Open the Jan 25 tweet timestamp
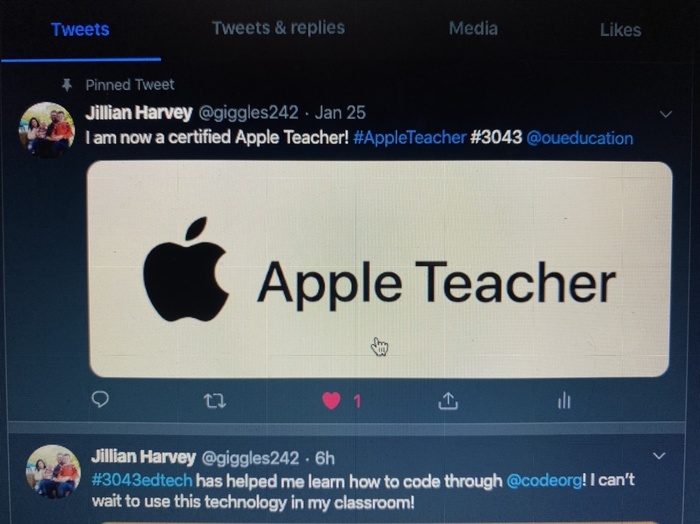The image size is (700, 524). (340, 112)
